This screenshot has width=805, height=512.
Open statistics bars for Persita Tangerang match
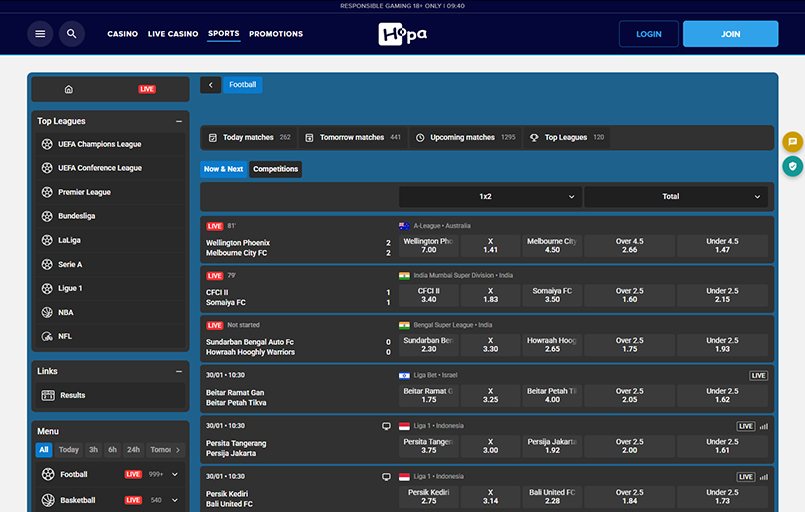click(x=764, y=426)
